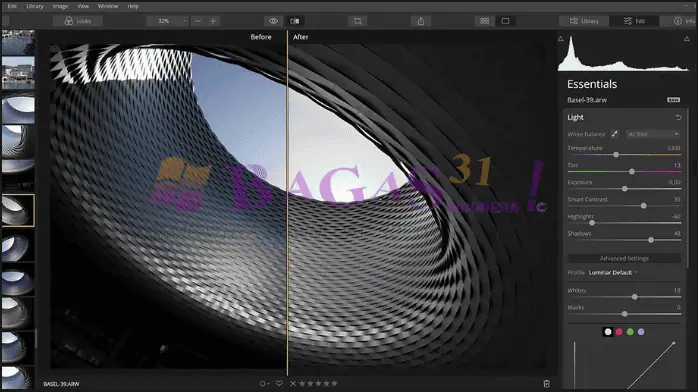
Task: Reject photo with the X icon
Action: click(x=293, y=384)
